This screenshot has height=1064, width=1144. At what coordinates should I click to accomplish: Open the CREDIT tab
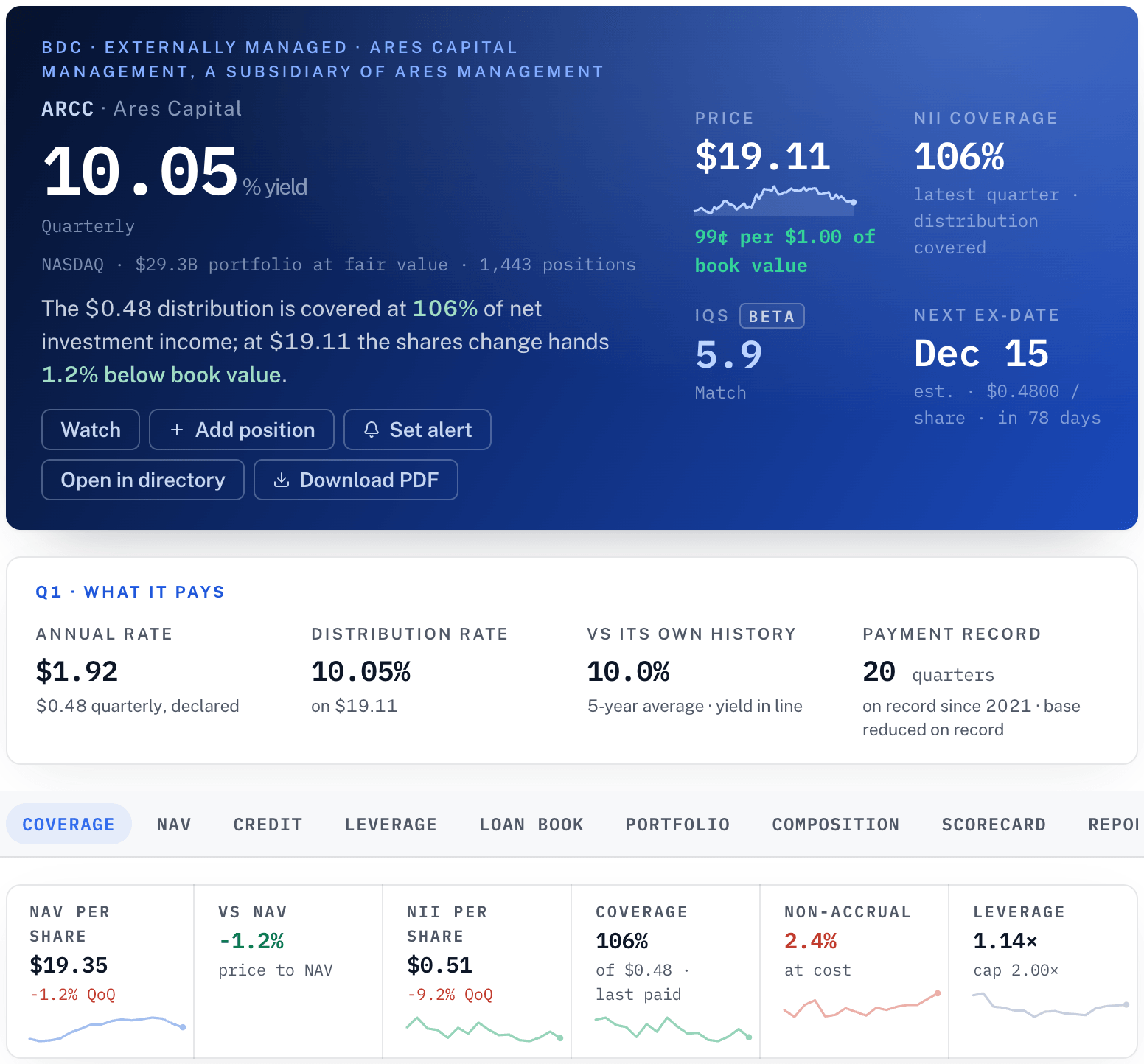pyautogui.click(x=268, y=825)
